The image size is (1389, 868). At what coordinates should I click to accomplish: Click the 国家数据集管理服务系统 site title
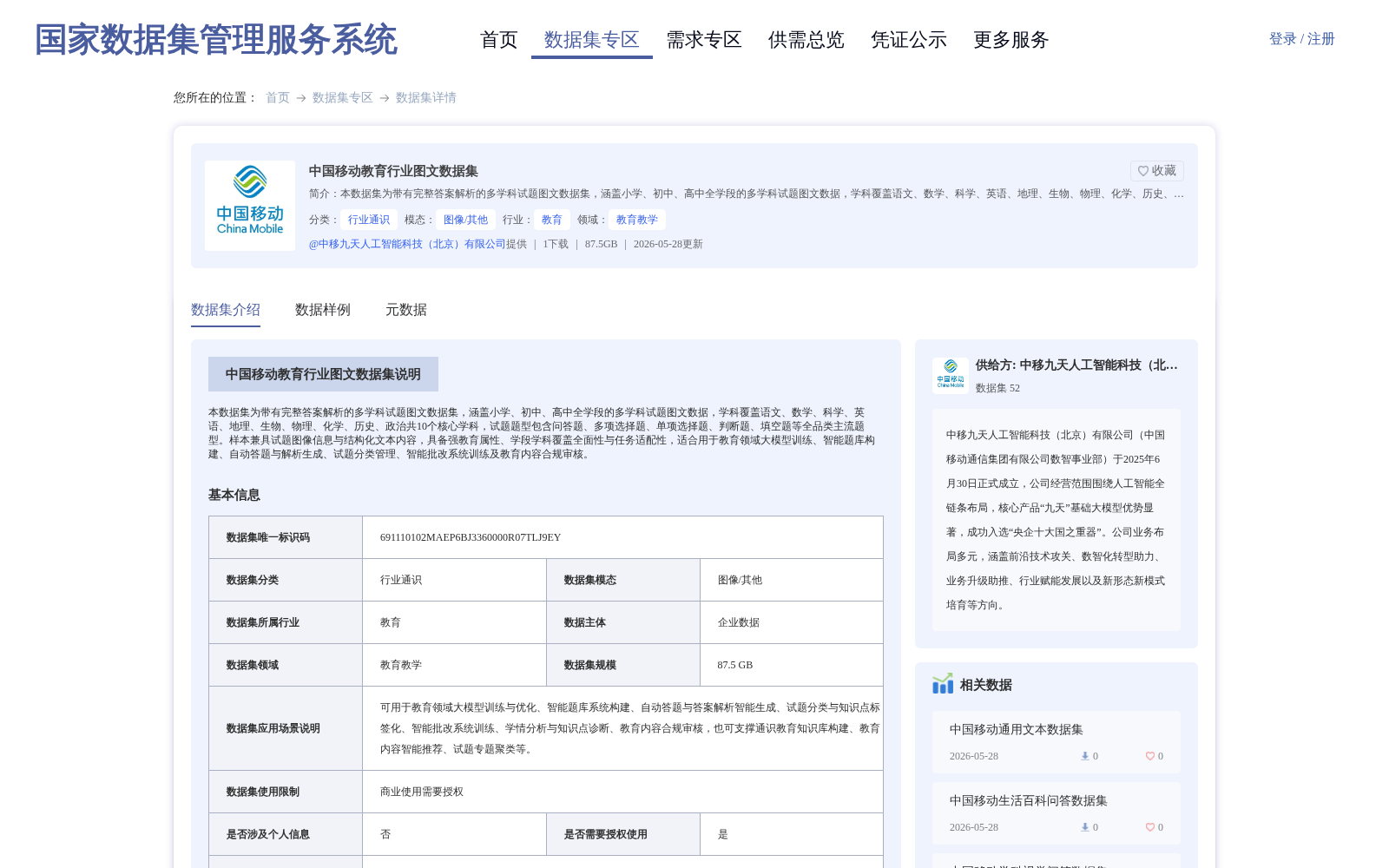[216, 40]
